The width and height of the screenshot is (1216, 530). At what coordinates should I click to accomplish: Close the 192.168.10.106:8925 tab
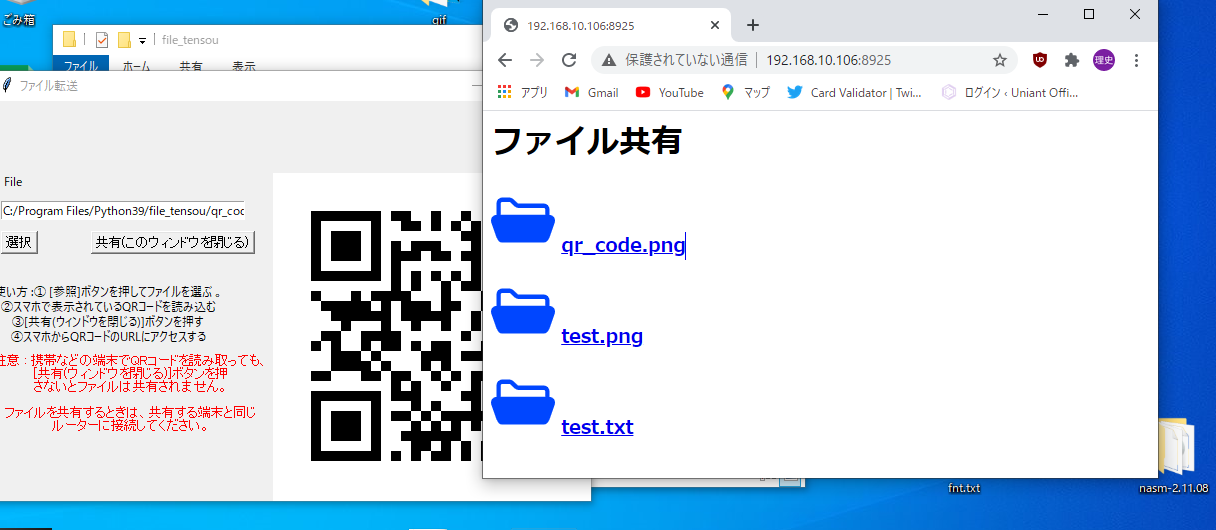[x=715, y=25]
